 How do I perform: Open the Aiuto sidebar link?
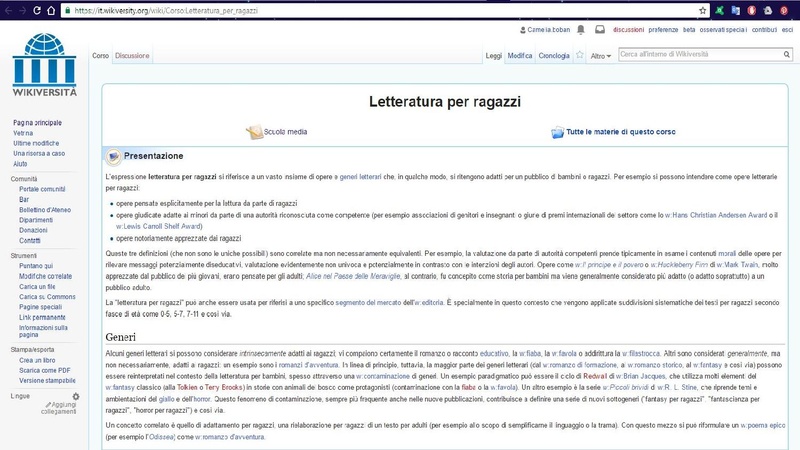point(20,164)
